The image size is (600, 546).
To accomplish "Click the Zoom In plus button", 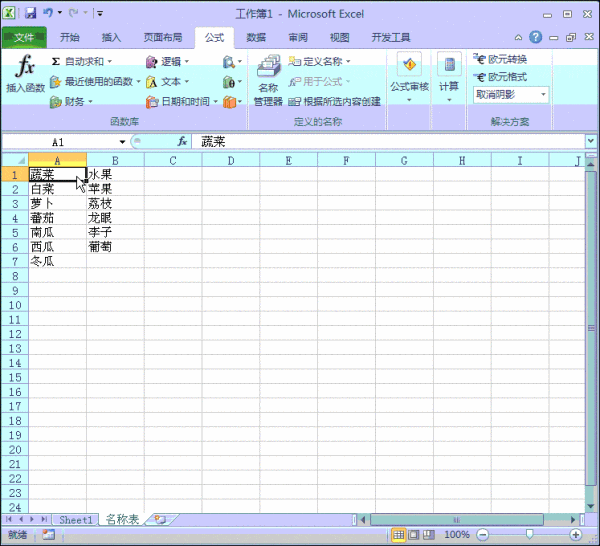I will (x=576, y=535).
